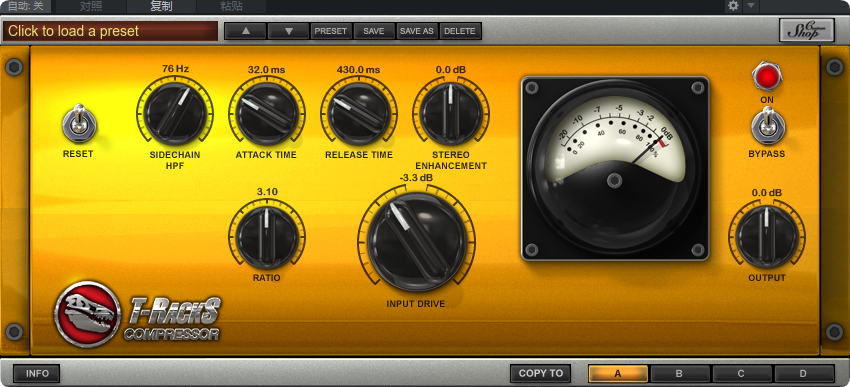Open the host settings gear icon

[x=733, y=6]
